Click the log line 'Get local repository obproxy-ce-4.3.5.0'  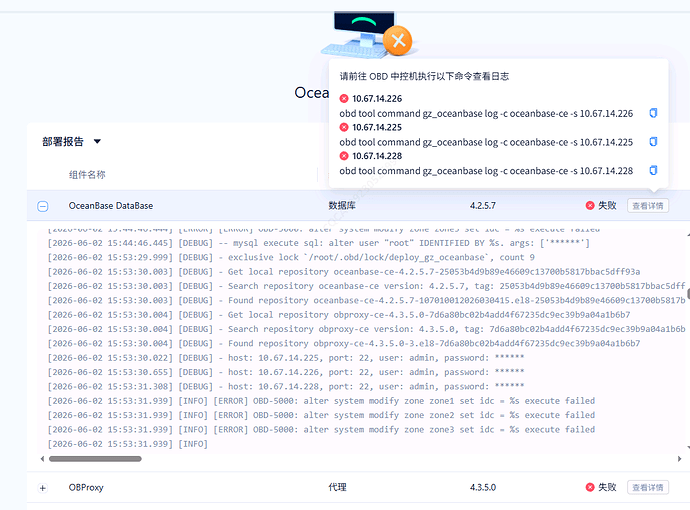click(x=339, y=315)
